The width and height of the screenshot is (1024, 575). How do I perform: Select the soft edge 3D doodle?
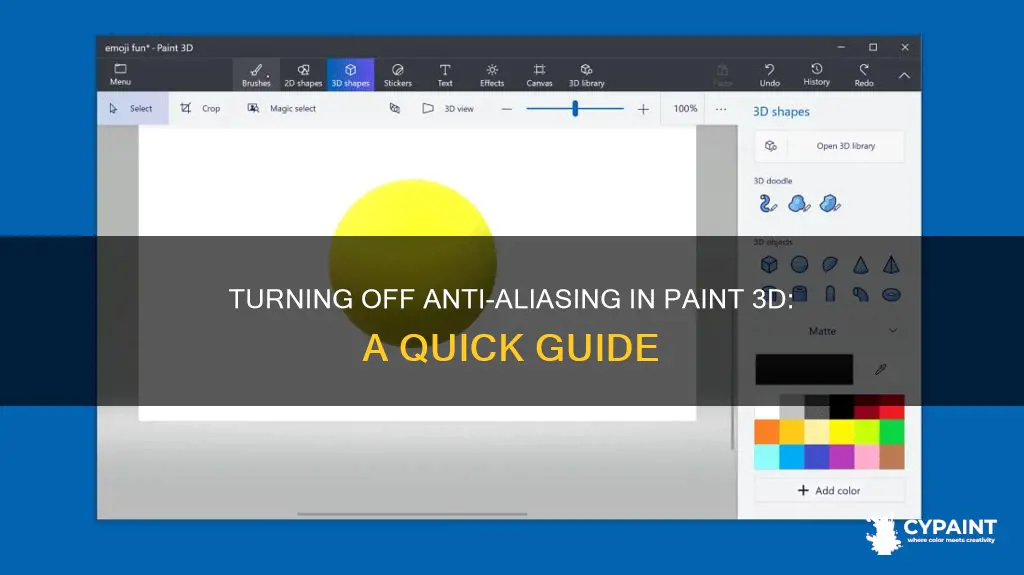[x=799, y=204]
